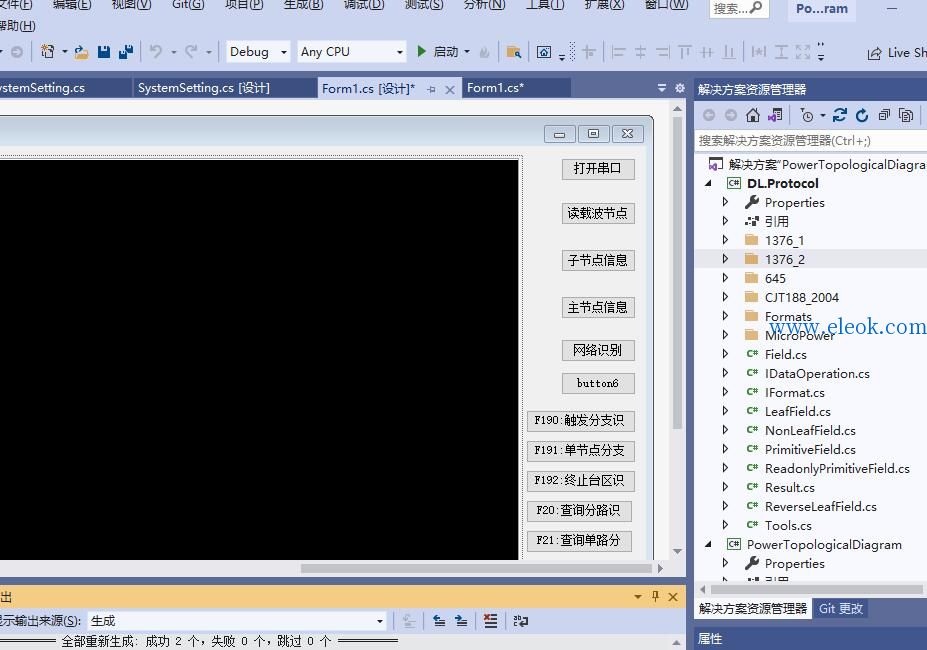Click the designer horizontal scrollbar thumb
The width and height of the screenshot is (927, 650).
tap(476, 568)
